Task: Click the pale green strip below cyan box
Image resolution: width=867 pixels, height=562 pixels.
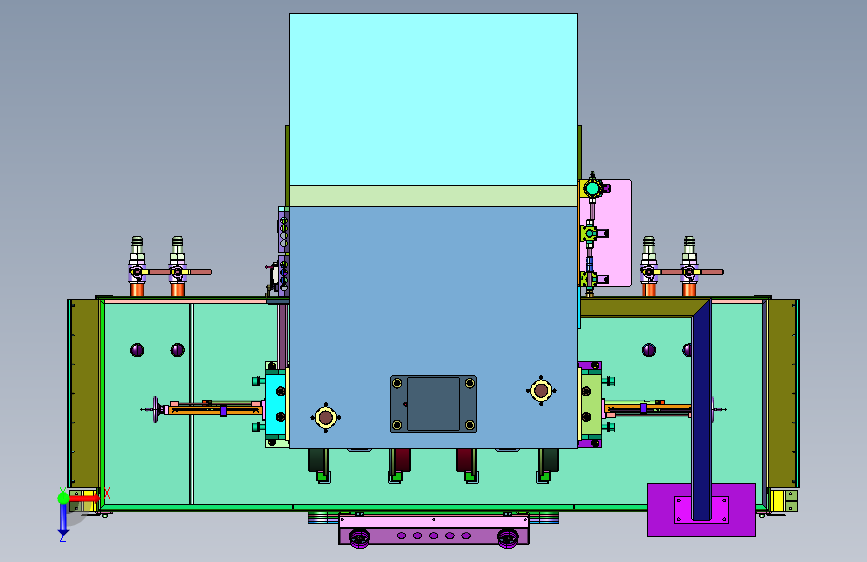Action: (433, 196)
